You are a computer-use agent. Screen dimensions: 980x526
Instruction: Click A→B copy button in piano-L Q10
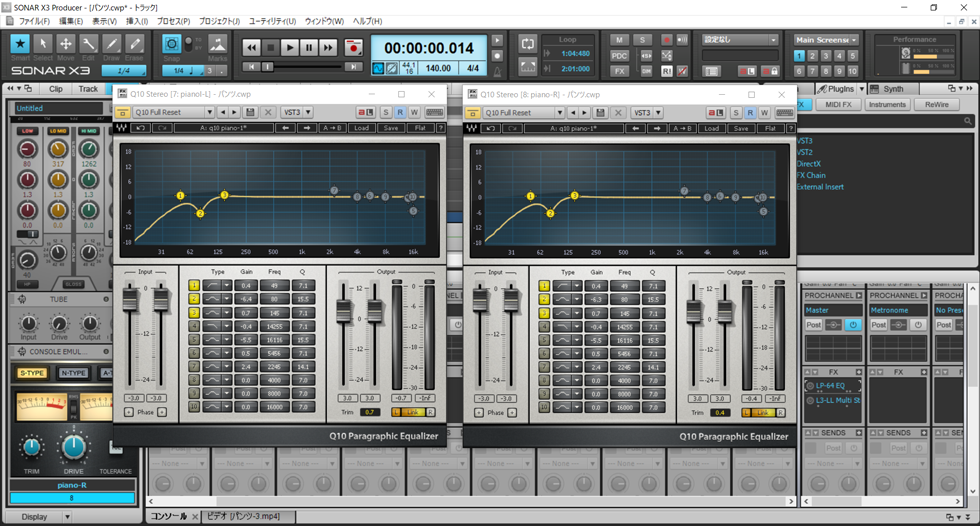point(332,128)
